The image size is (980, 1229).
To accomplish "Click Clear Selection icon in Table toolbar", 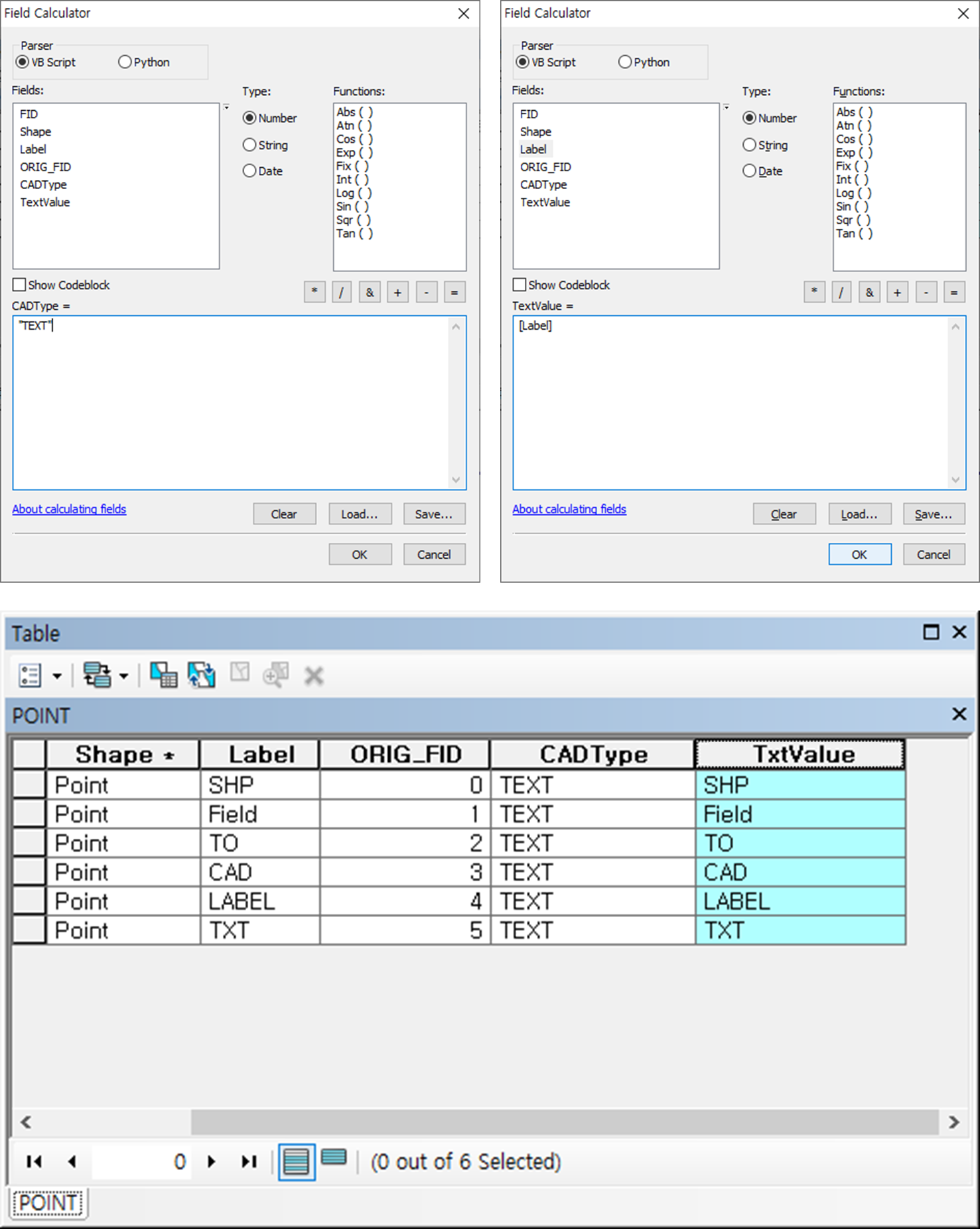I will tap(240, 673).
